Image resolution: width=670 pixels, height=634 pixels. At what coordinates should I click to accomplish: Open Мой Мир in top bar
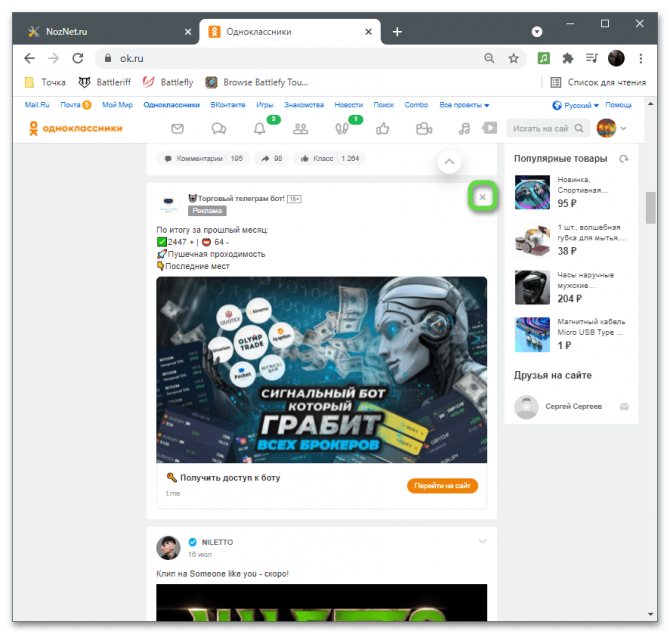118,105
